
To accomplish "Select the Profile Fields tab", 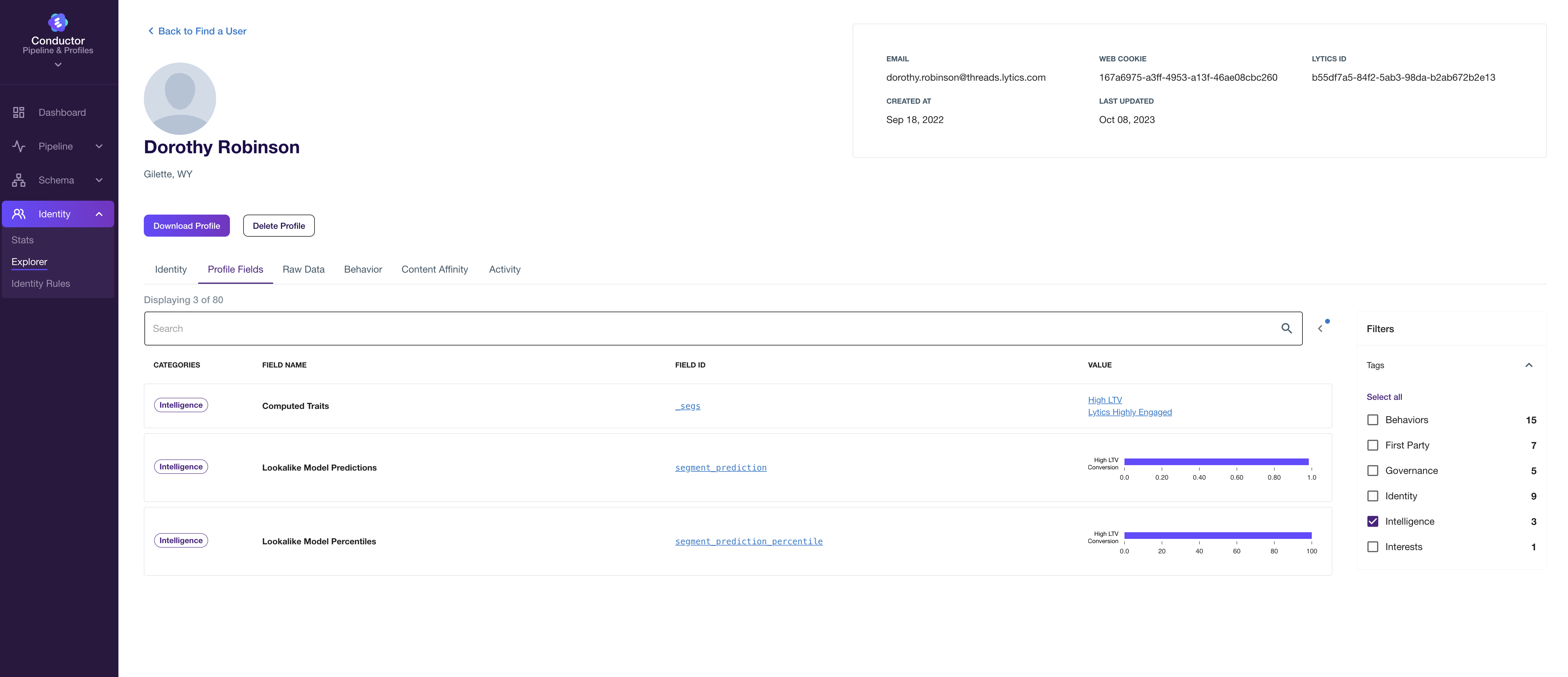I will [236, 269].
